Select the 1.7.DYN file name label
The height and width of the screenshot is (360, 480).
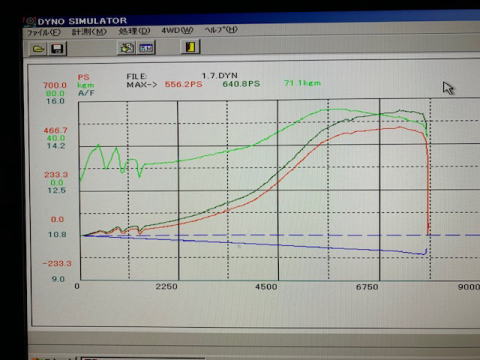pos(220,76)
